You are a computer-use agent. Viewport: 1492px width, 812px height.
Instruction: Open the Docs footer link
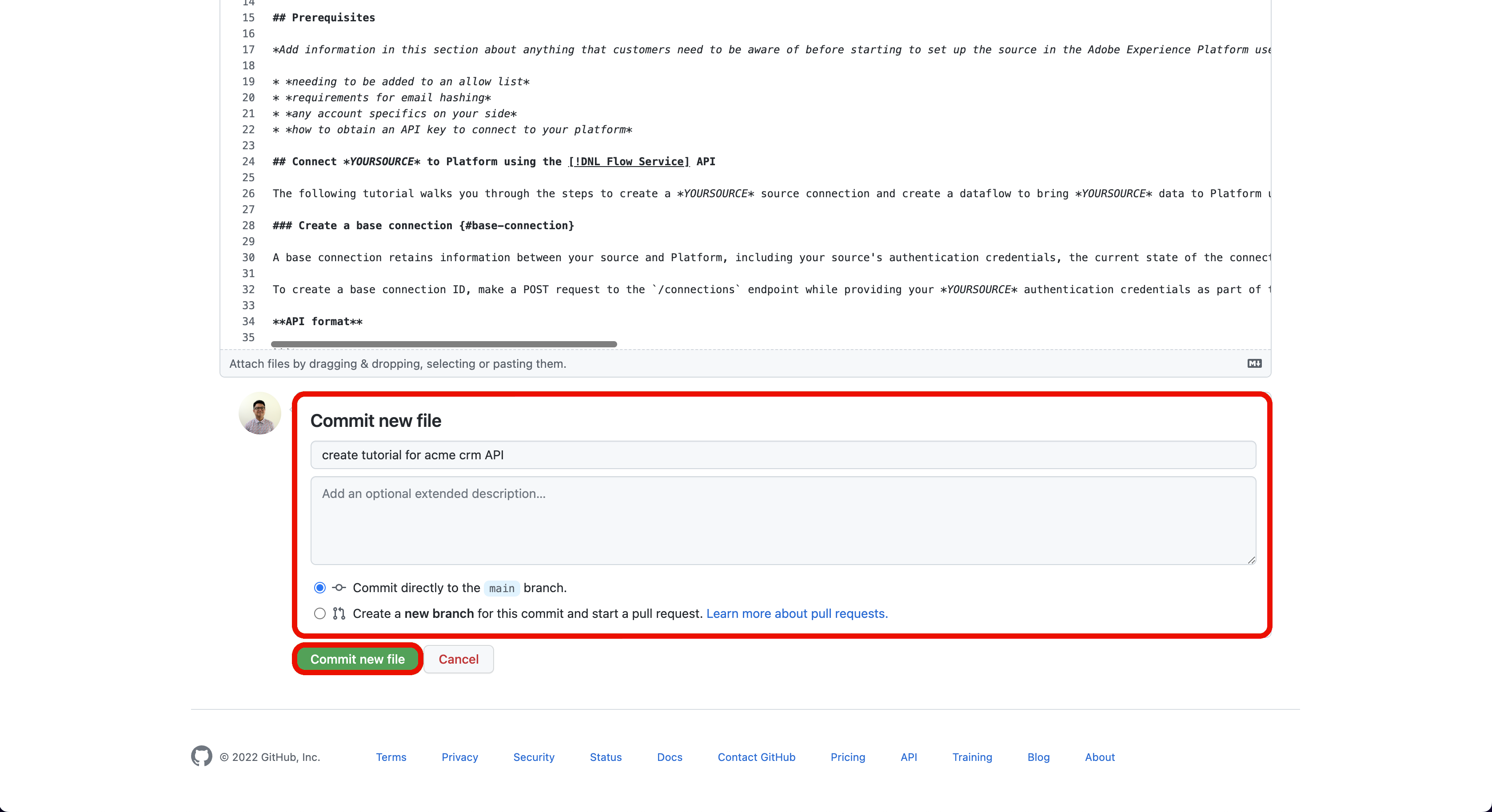click(x=670, y=757)
